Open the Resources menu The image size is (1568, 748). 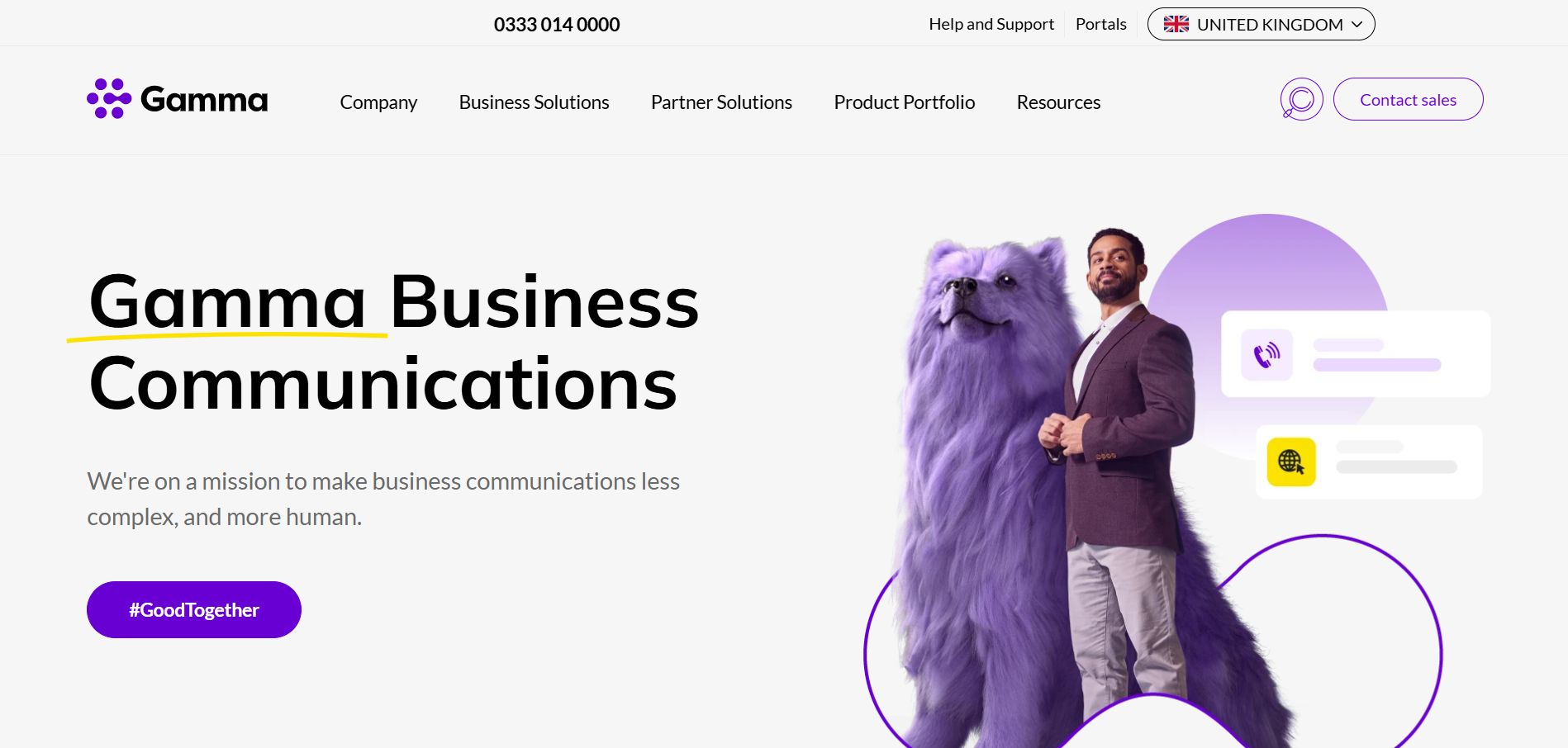pyautogui.click(x=1058, y=102)
